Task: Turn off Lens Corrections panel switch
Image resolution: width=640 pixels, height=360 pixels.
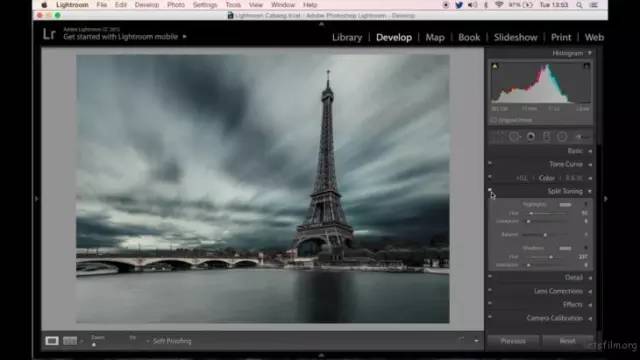Action: click(x=490, y=290)
